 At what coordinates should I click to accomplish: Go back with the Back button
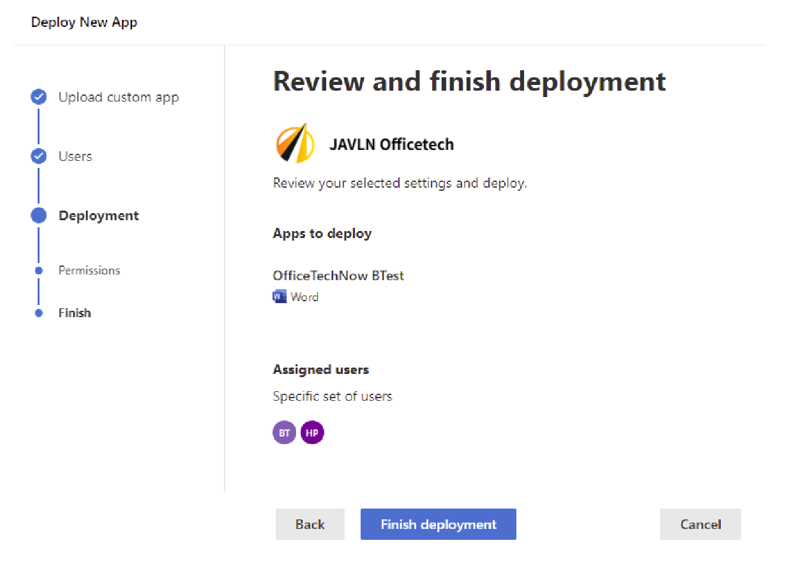coord(310,524)
